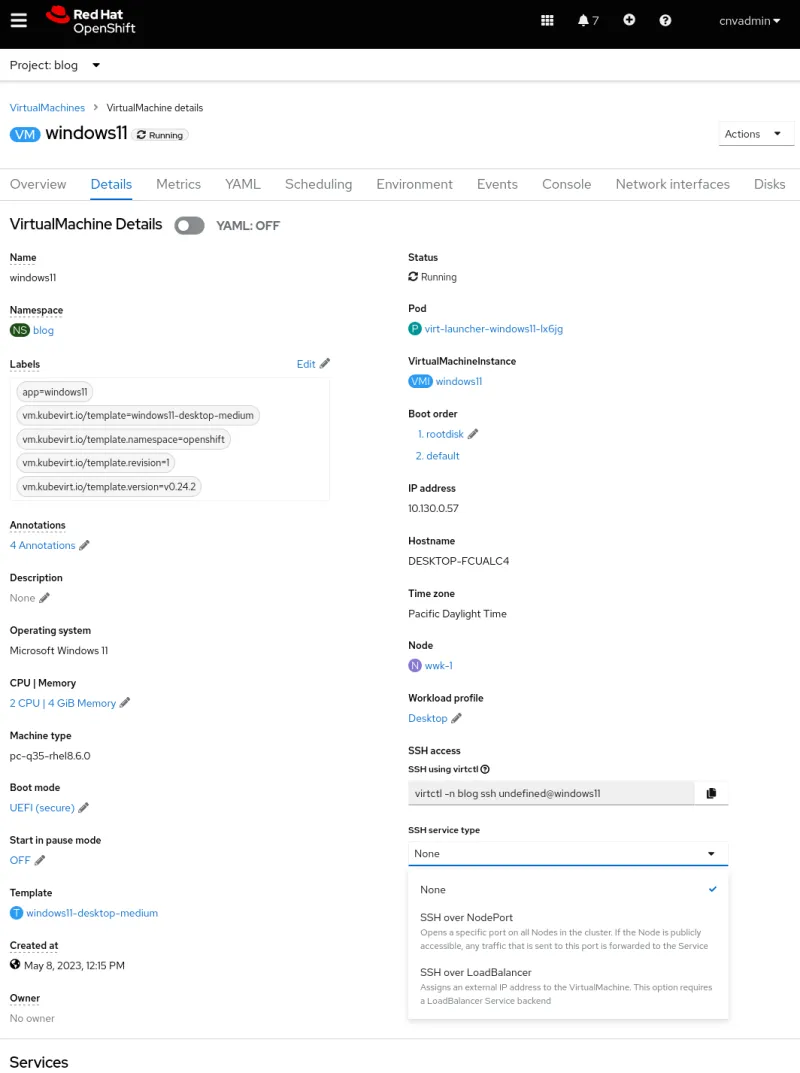
Task: Expand the Actions dropdown
Action: pyautogui.click(x=756, y=134)
